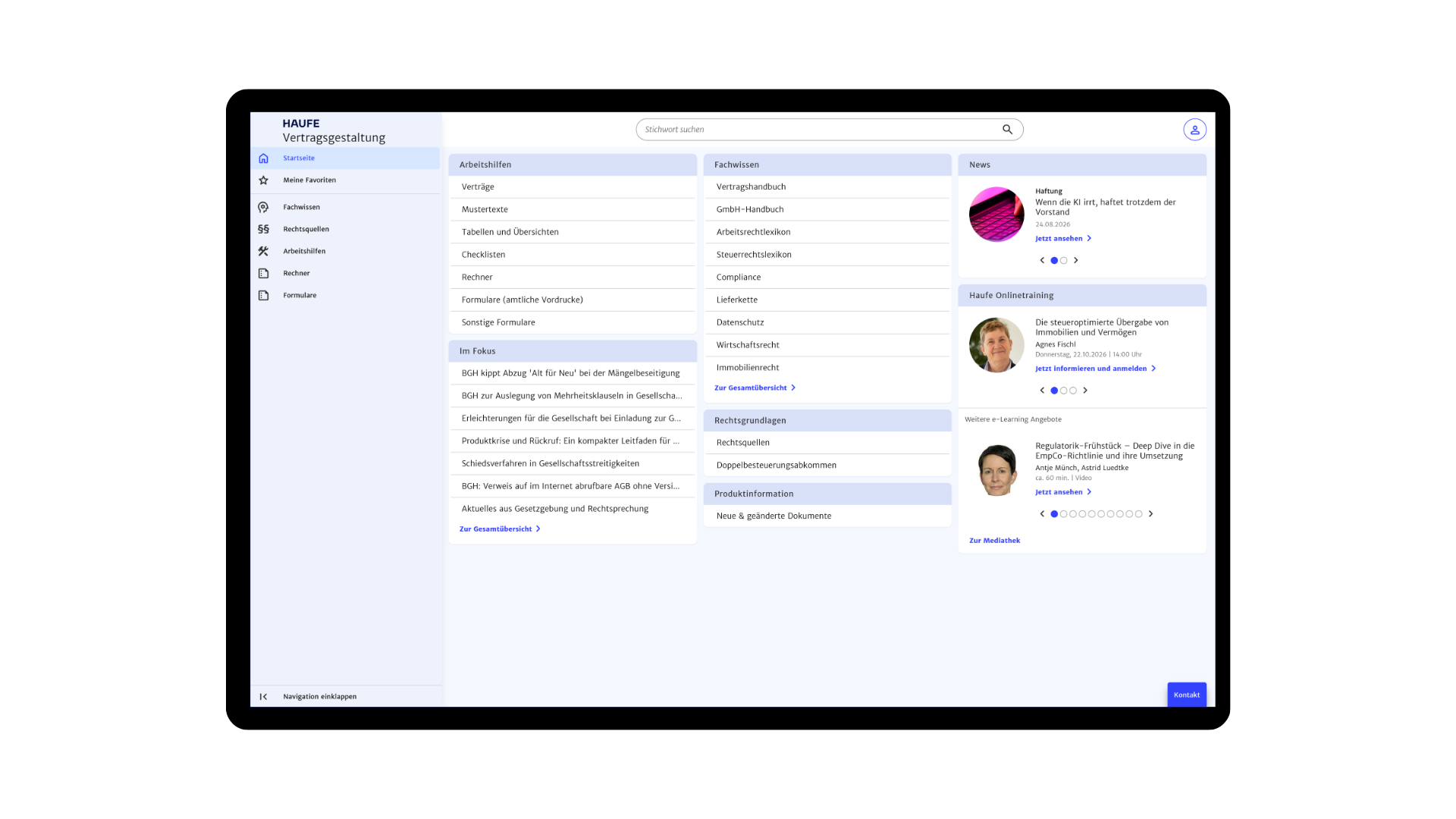Open Doppelbesteuerungsabkommen entry
The height and width of the screenshot is (819, 1456).
pyautogui.click(x=827, y=465)
